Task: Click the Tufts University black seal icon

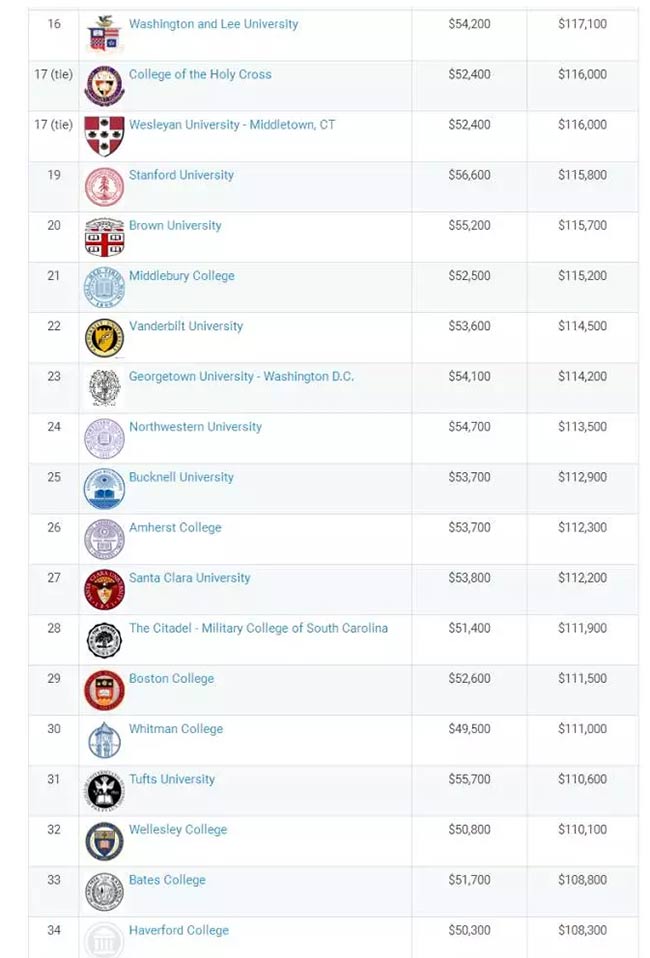Action: [x=104, y=791]
